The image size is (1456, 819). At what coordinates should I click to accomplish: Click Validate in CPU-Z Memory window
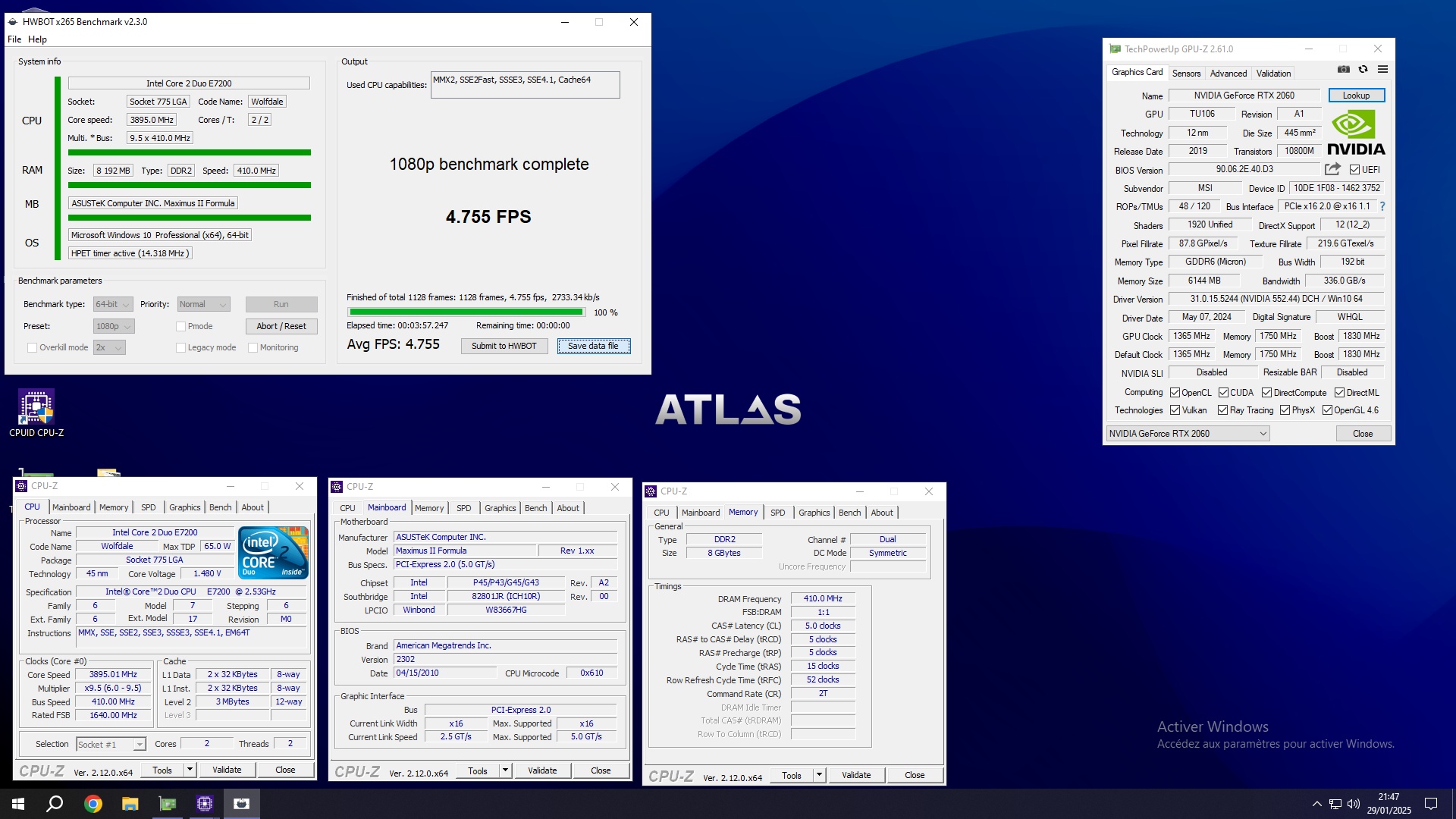coord(856,775)
